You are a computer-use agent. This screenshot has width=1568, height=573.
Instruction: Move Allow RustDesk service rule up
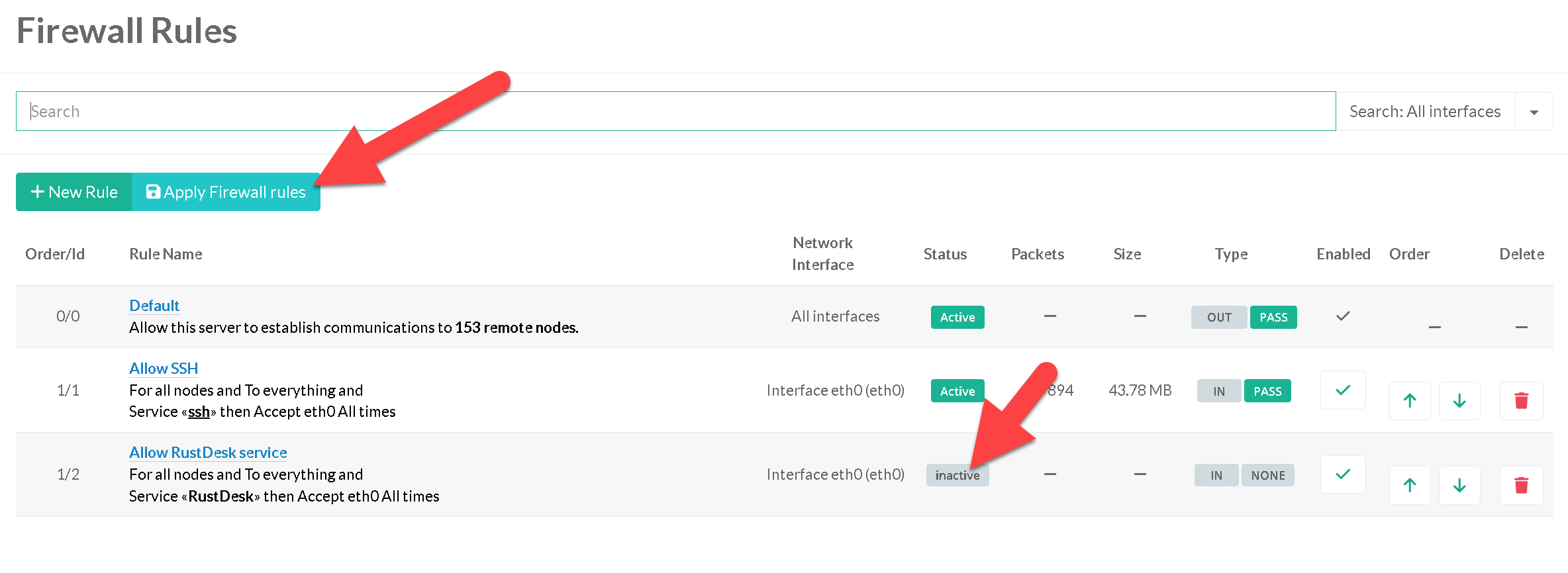click(x=1410, y=485)
